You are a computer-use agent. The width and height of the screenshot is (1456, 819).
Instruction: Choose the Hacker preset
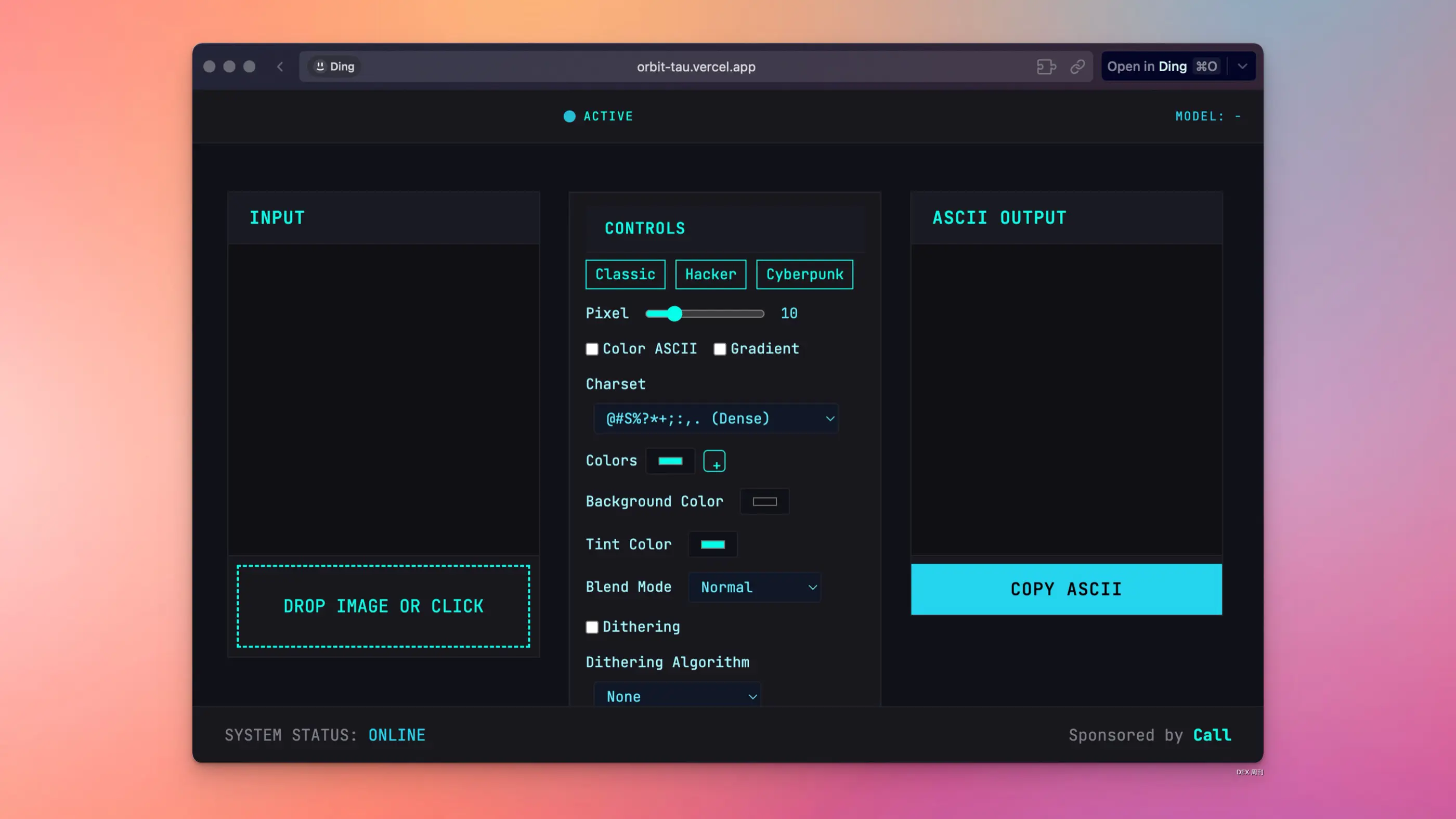(x=710, y=275)
